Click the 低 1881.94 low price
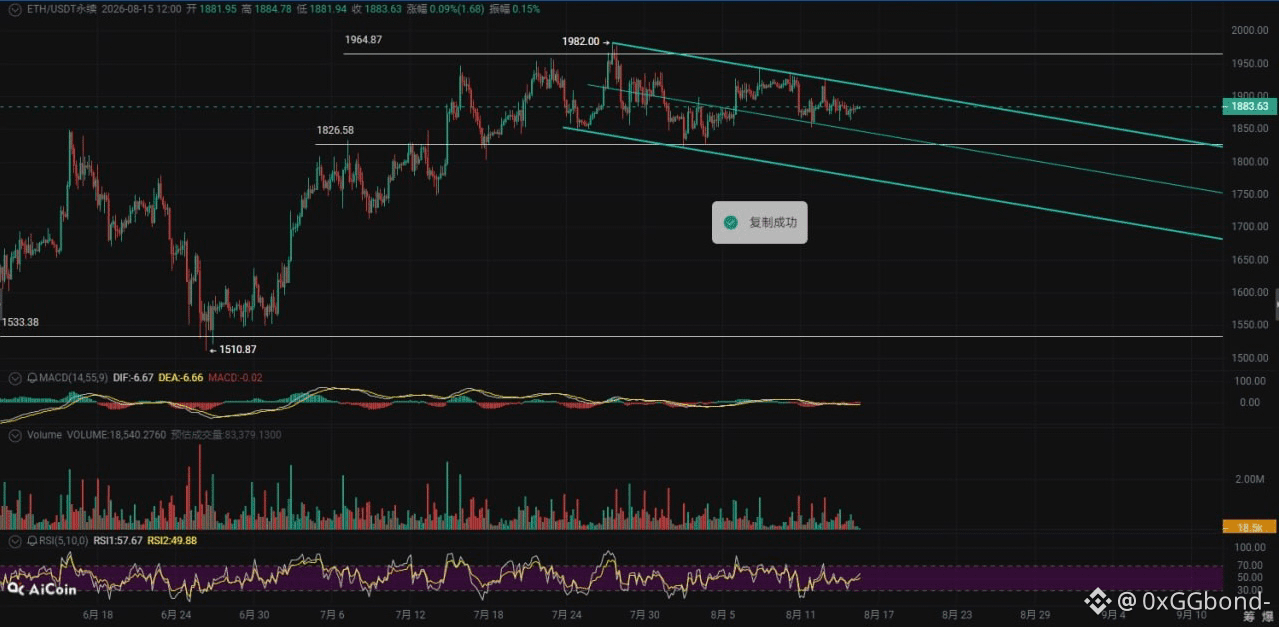Image resolution: width=1279 pixels, height=627 pixels. click(x=321, y=8)
